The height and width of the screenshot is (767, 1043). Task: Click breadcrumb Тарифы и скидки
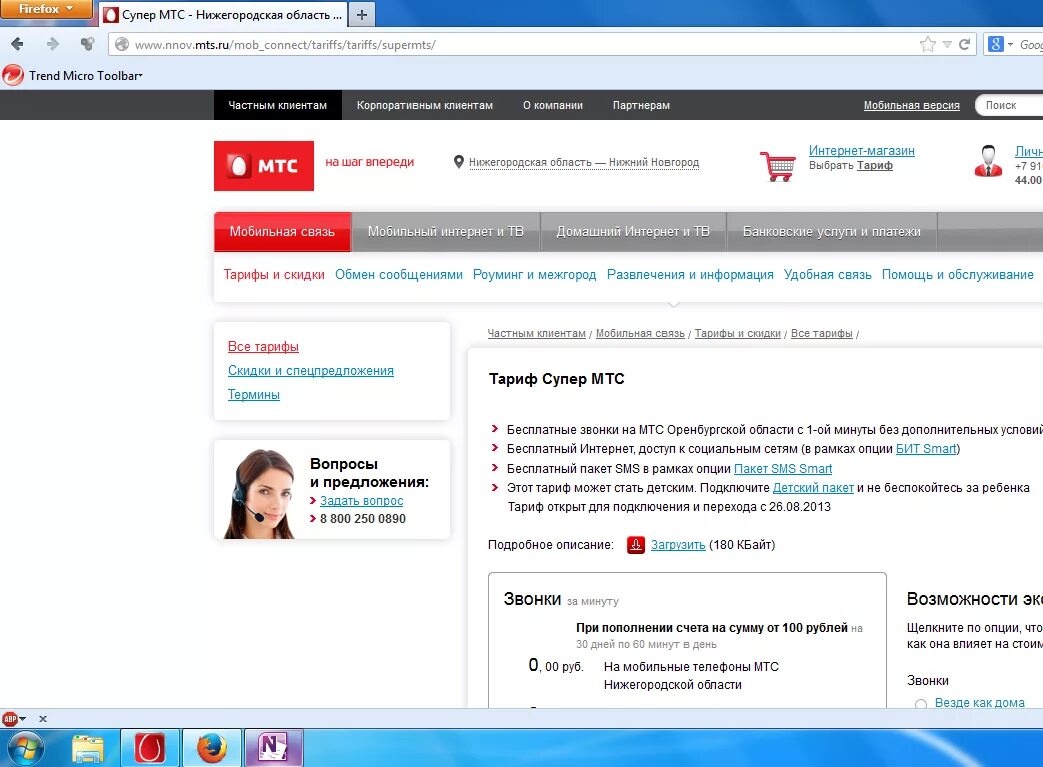click(x=738, y=333)
